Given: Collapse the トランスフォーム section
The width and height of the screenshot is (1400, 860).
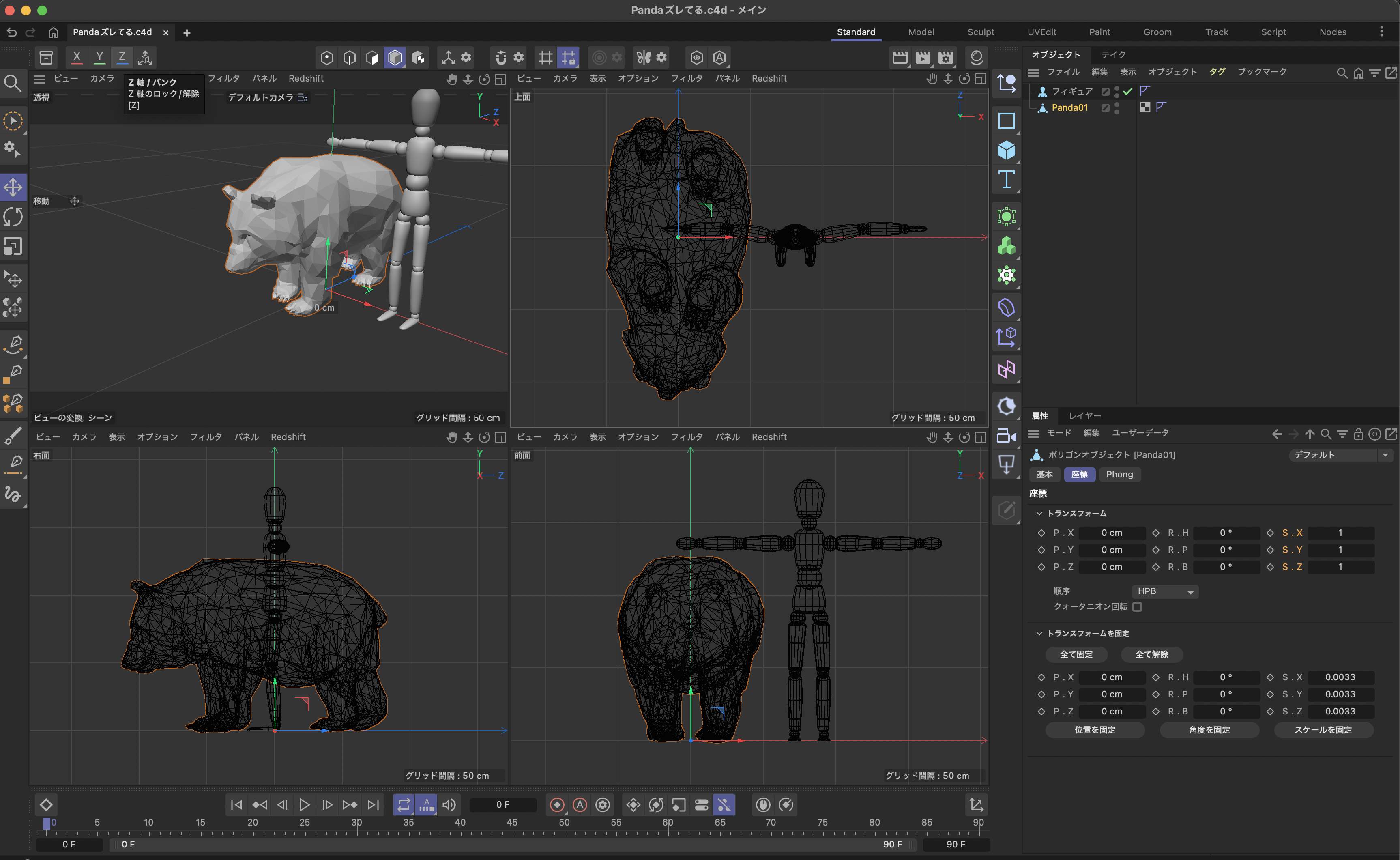Looking at the screenshot, I should (1039, 513).
